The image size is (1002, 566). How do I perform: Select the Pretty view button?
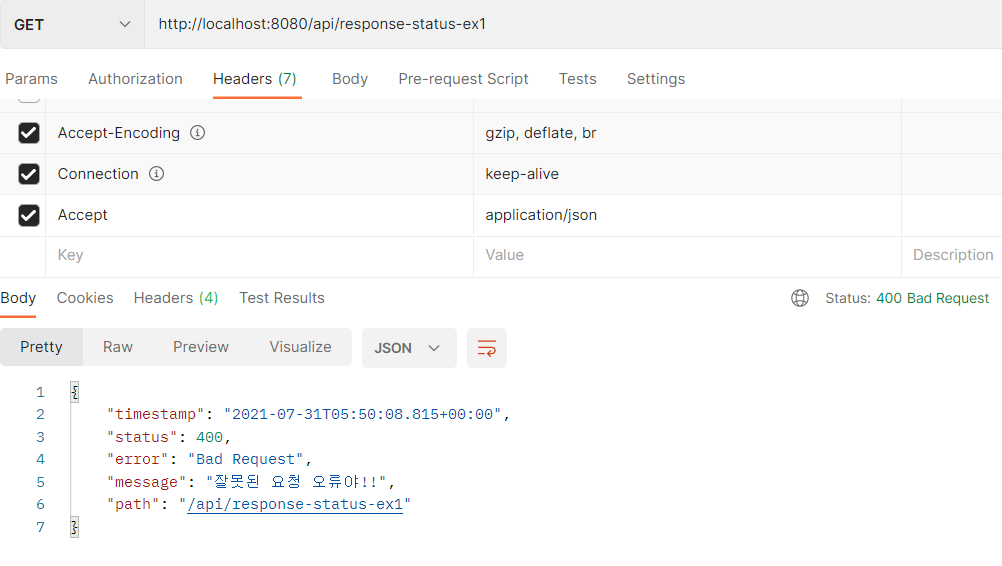pos(42,347)
